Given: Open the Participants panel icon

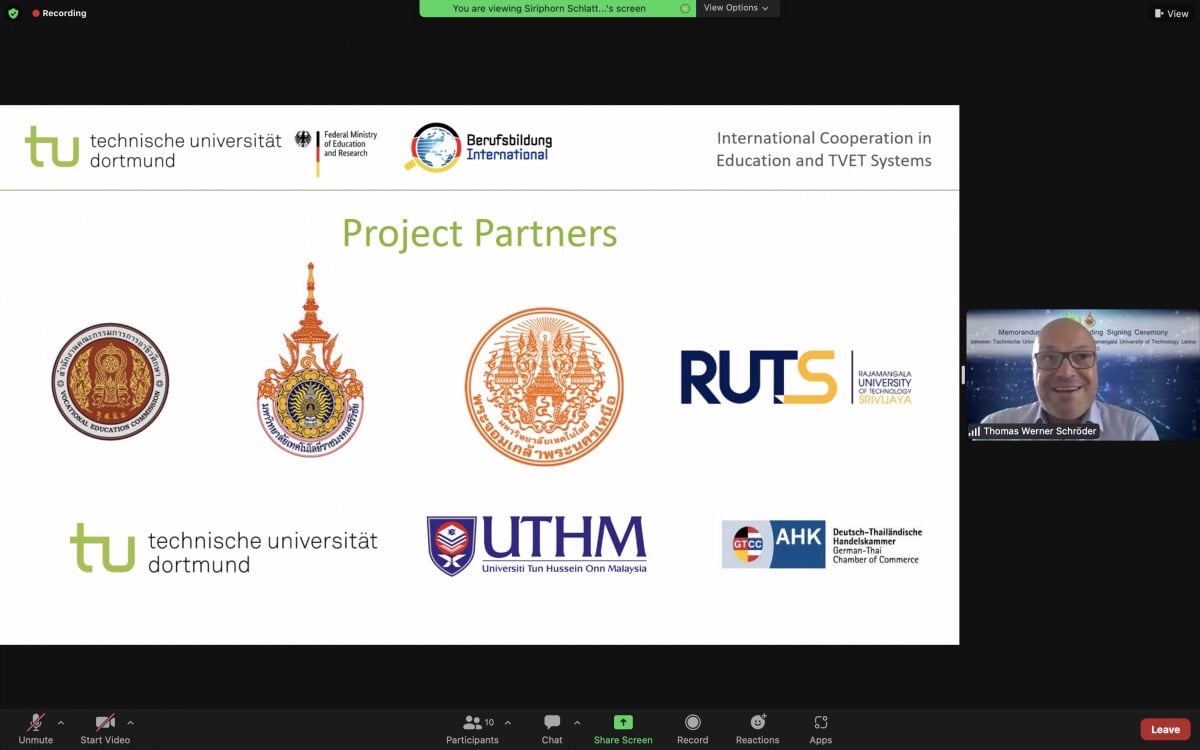Looking at the screenshot, I should pos(472,723).
